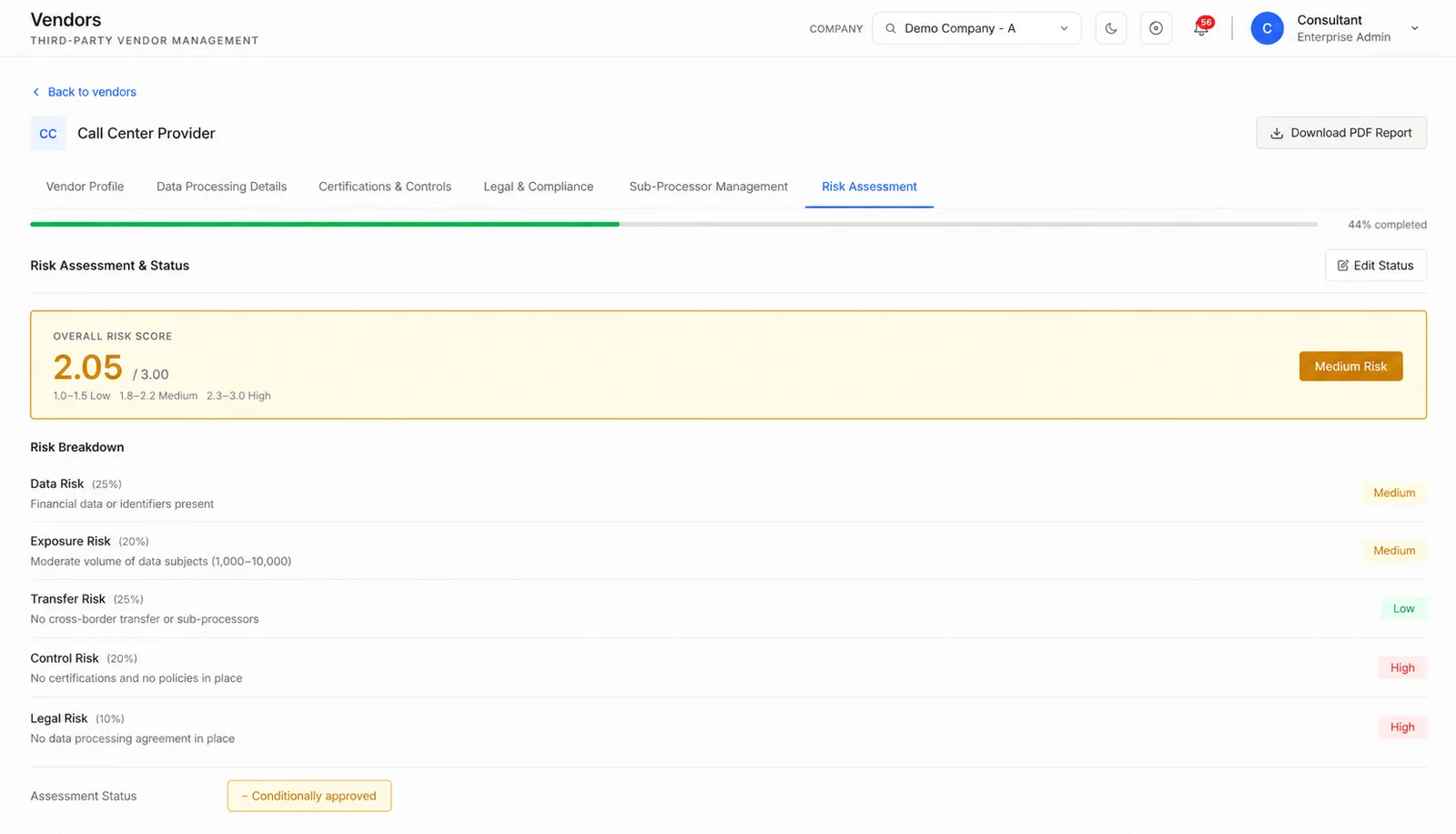The image size is (1456, 834).
Task: Click the pencil icon on Edit Status
Action: click(x=1343, y=266)
